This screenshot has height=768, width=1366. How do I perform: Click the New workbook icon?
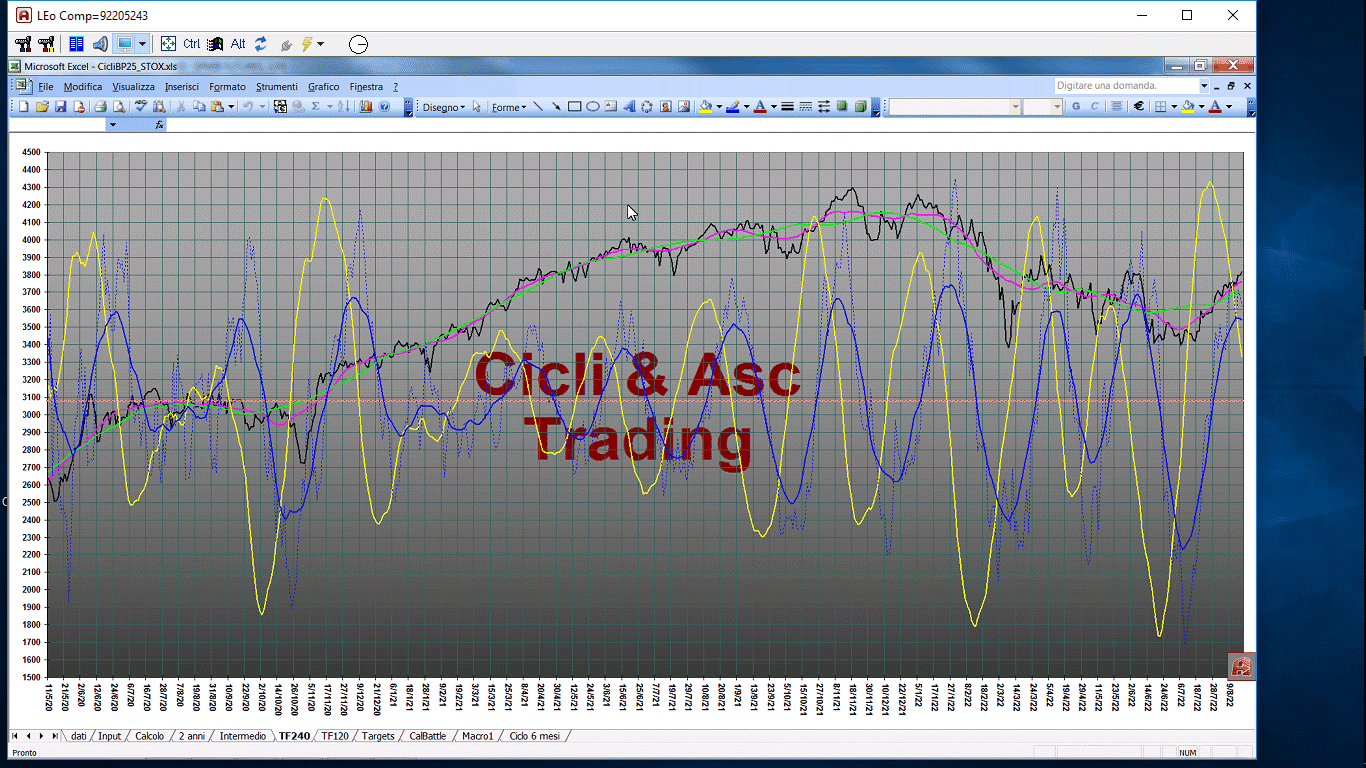coord(24,106)
